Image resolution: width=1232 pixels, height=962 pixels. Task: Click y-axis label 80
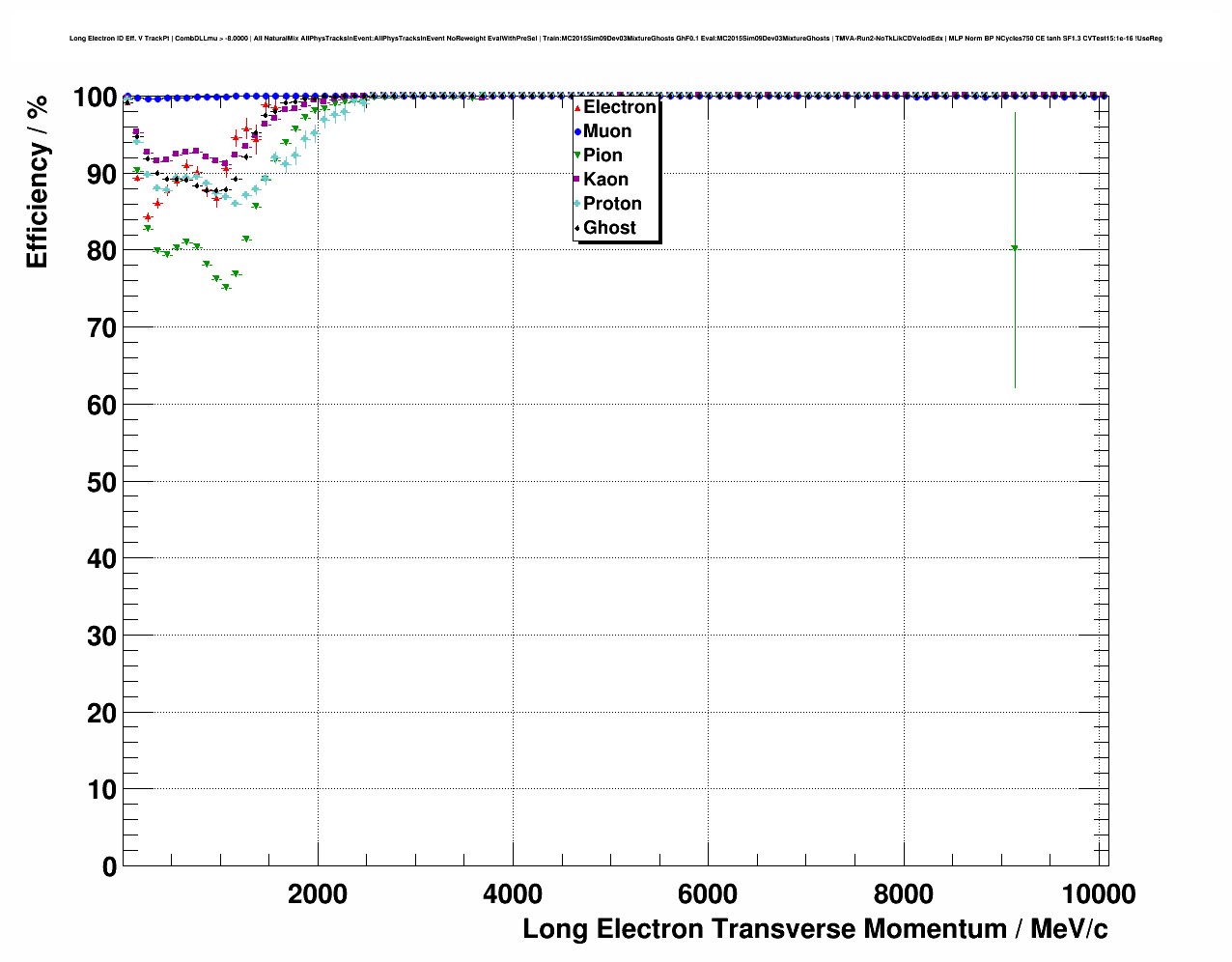(102, 251)
